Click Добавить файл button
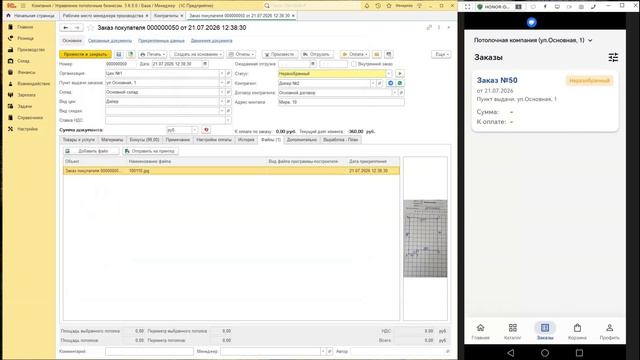The height and width of the screenshot is (360, 640). click(92, 151)
